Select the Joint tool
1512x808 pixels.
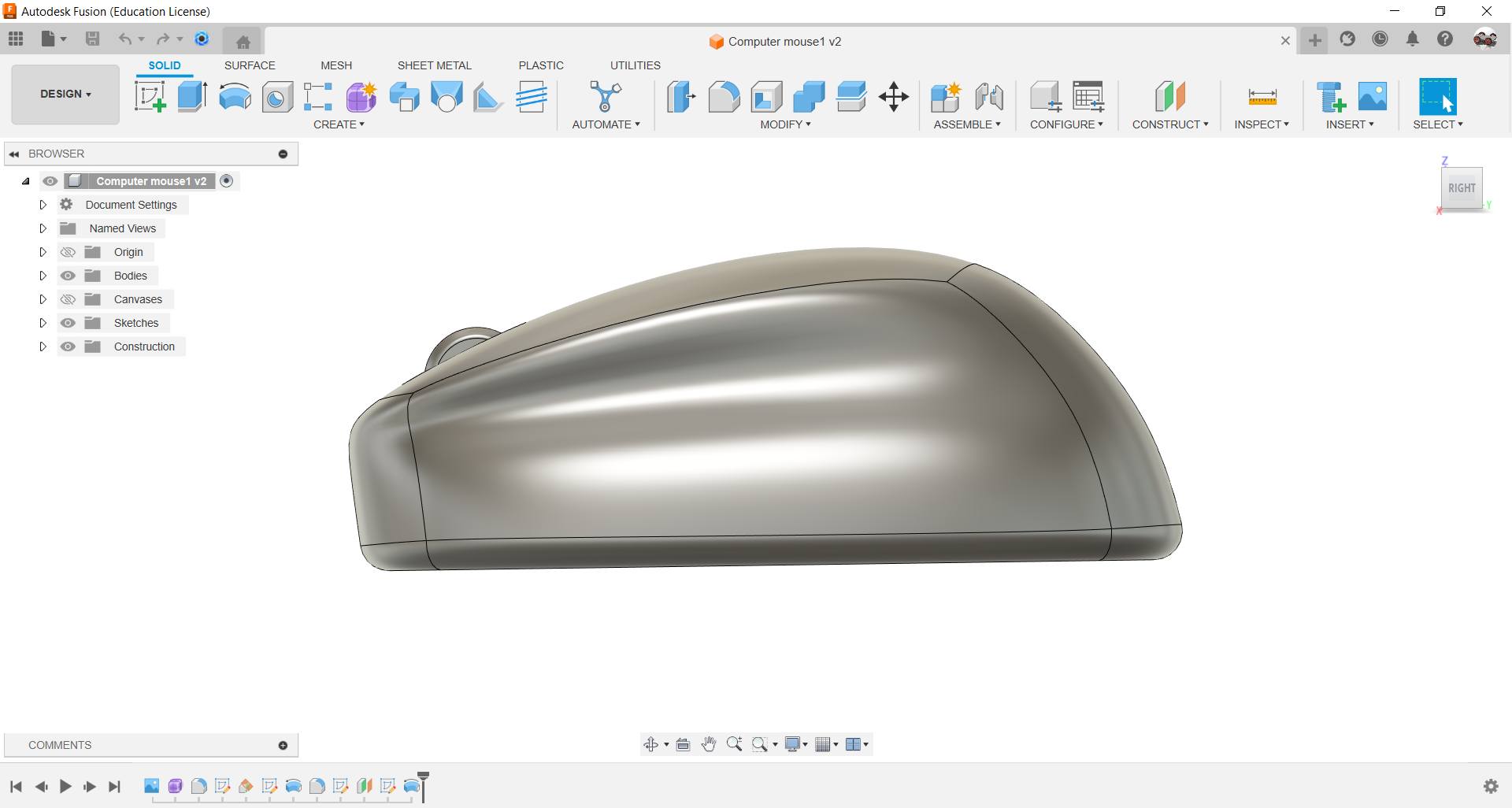(x=989, y=97)
